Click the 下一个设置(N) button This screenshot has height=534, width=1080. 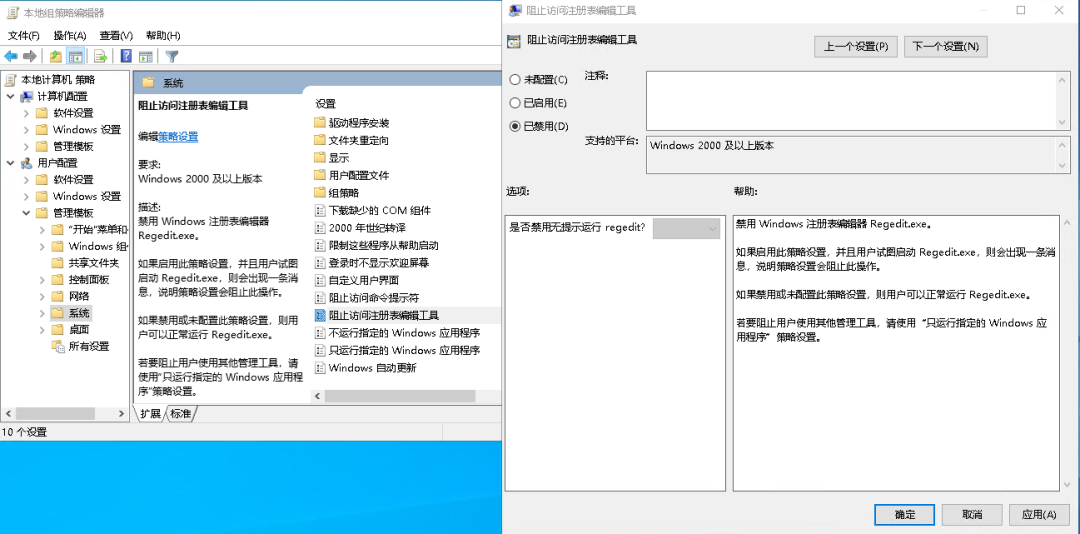946,46
